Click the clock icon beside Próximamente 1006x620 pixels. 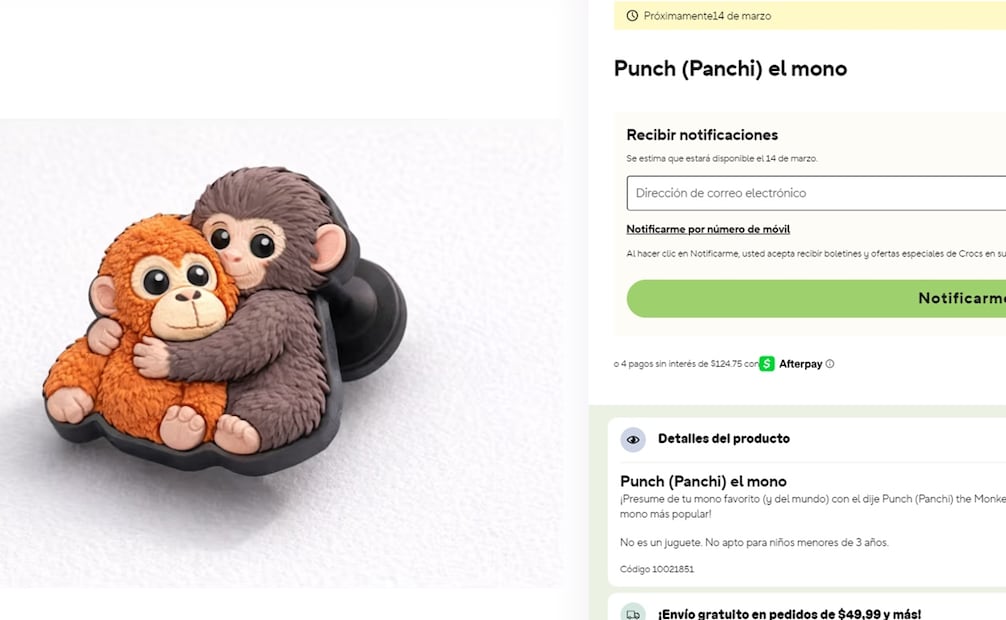tap(632, 16)
